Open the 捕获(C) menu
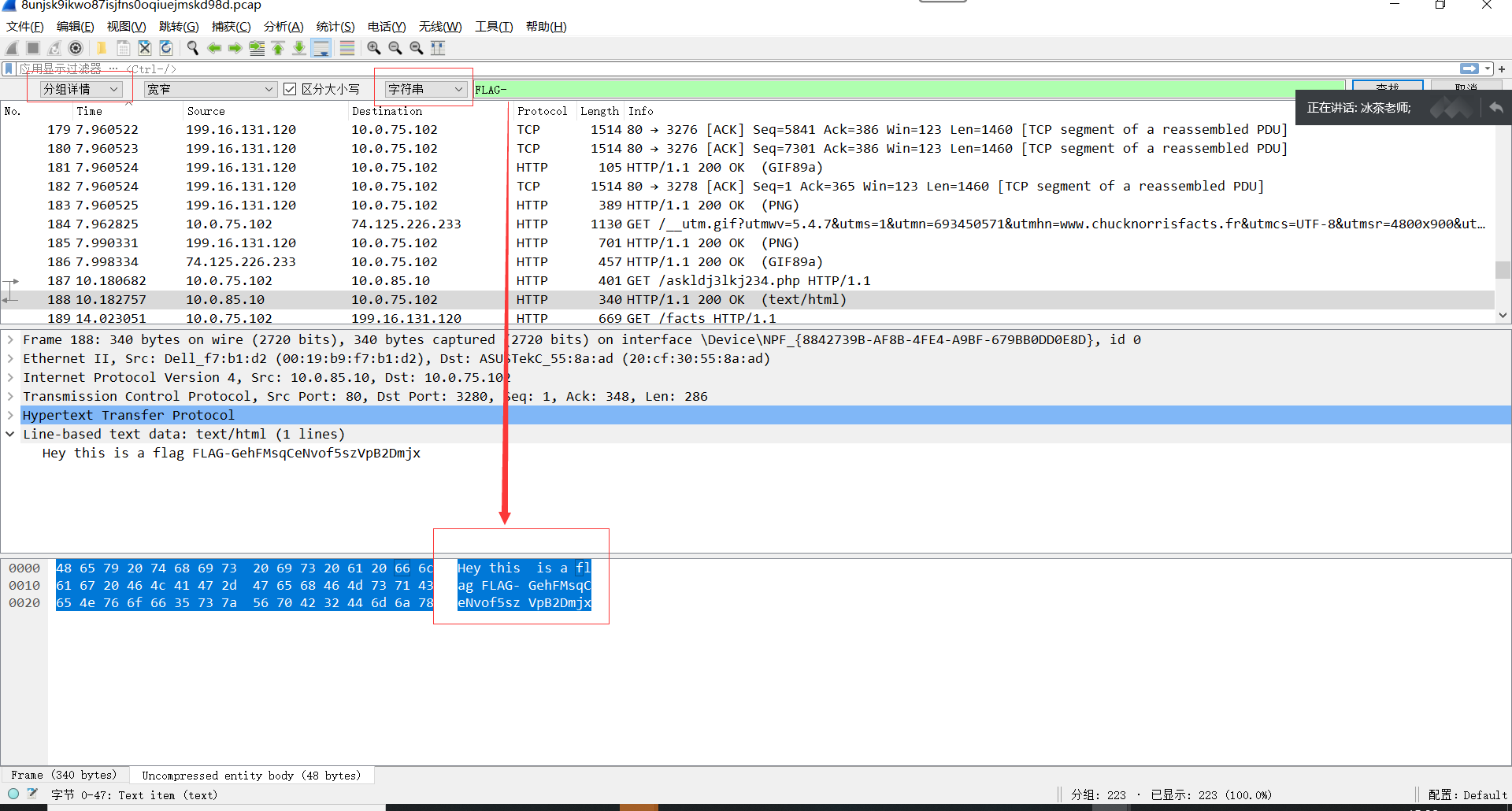This screenshot has width=1512, height=811. click(x=232, y=27)
